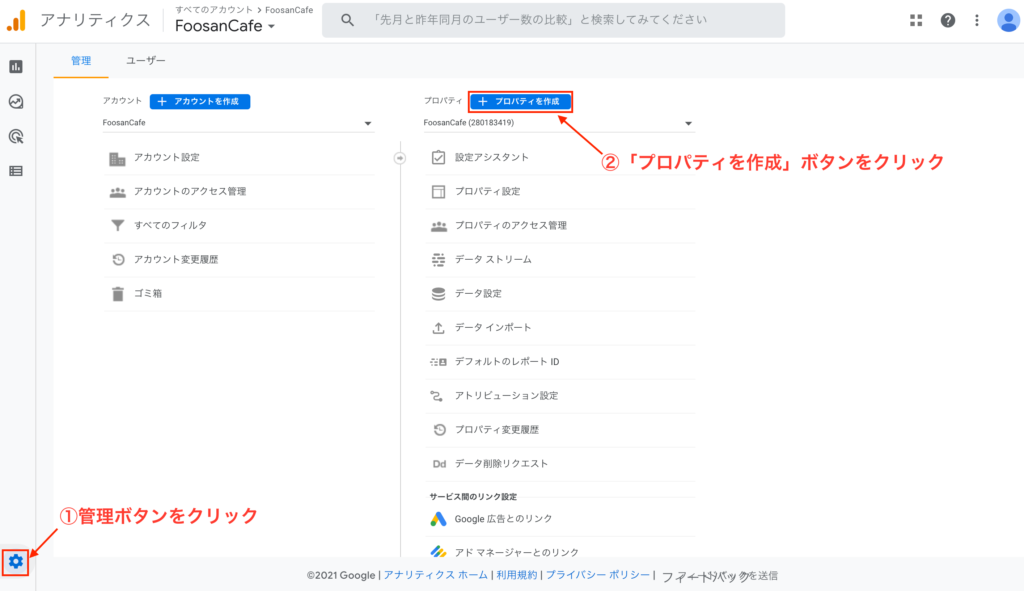The height and width of the screenshot is (591, 1024).
Task: Open the Reports bar chart sidebar icon
Action: pyautogui.click(x=16, y=67)
